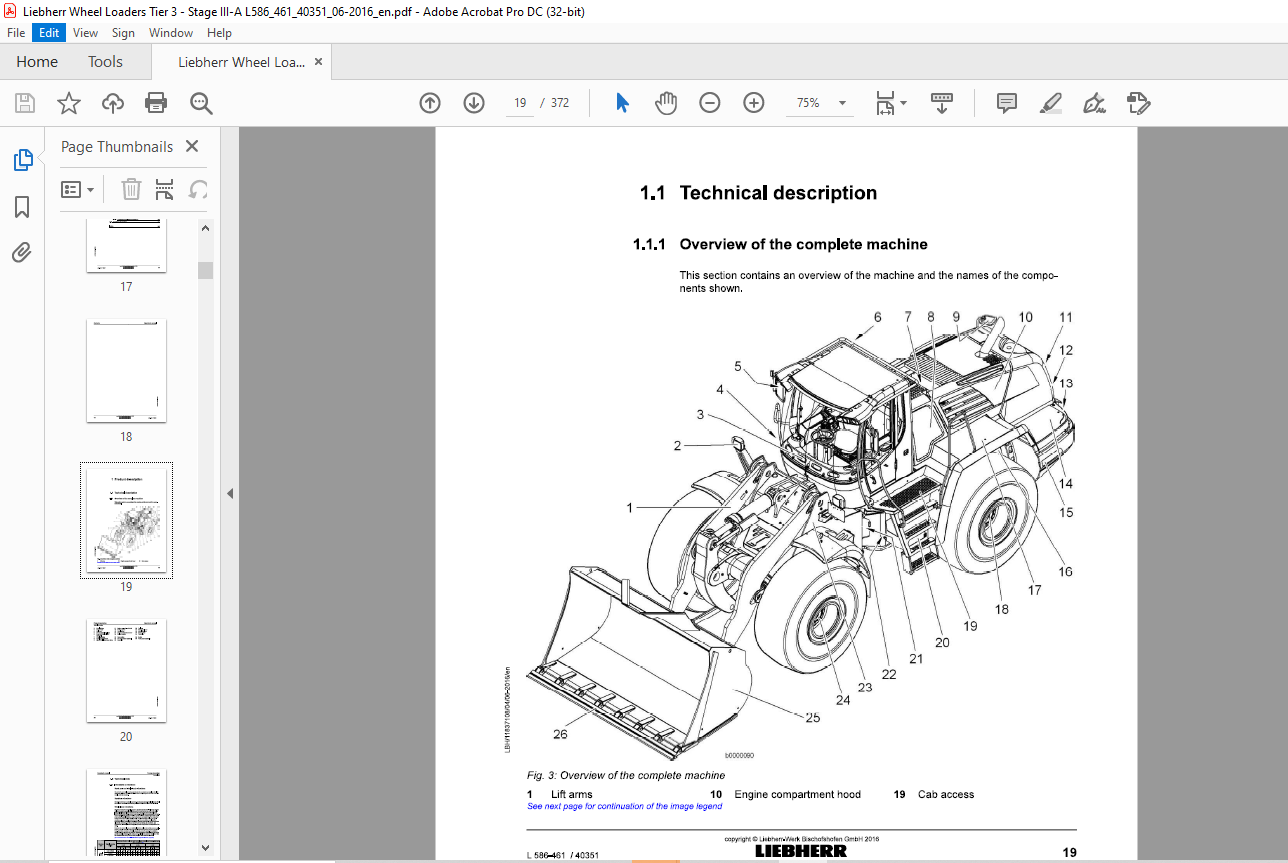Activate the Hand pan tool

[x=666, y=103]
